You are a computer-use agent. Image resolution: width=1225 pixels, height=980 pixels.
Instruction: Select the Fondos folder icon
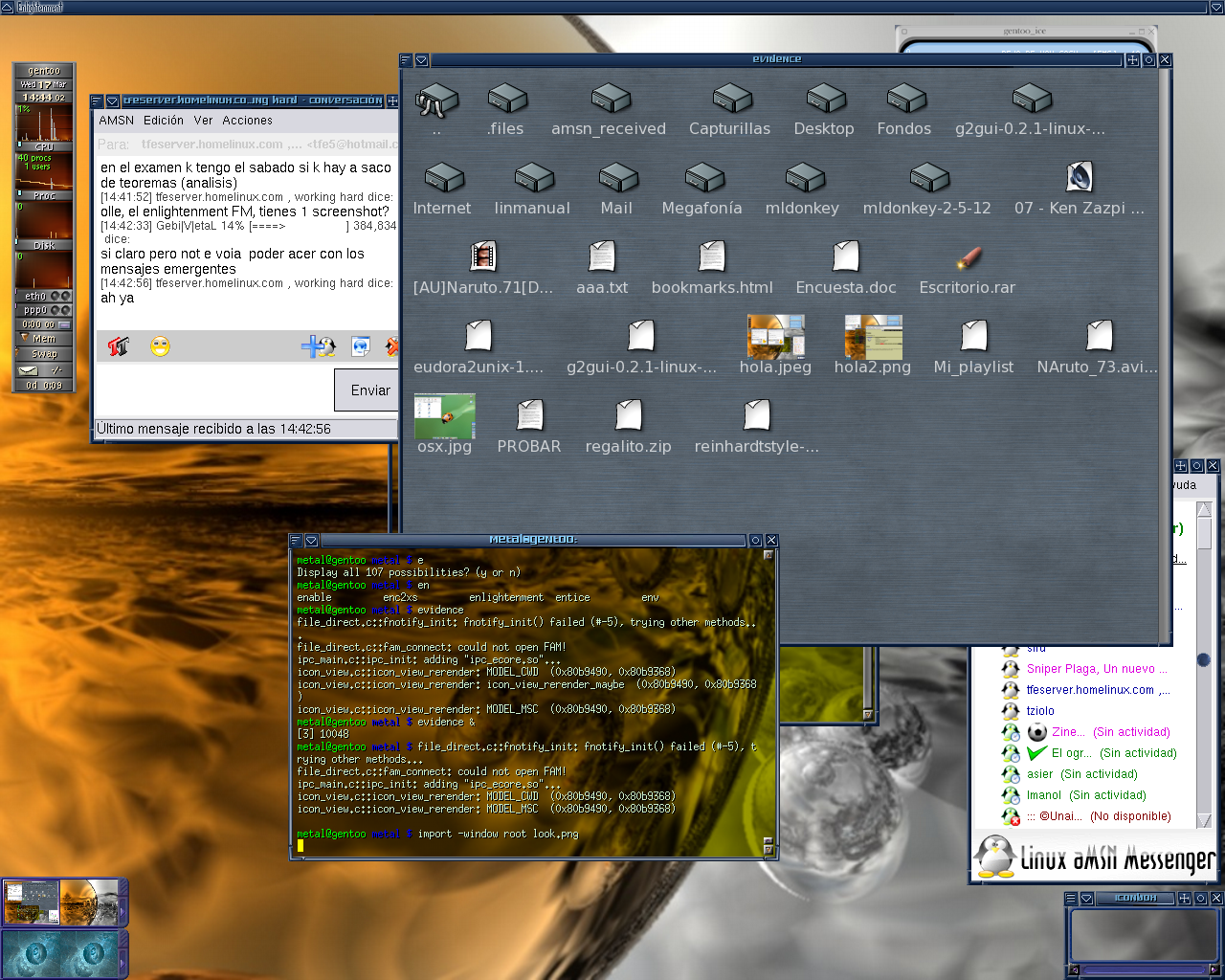(x=906, y=98)
